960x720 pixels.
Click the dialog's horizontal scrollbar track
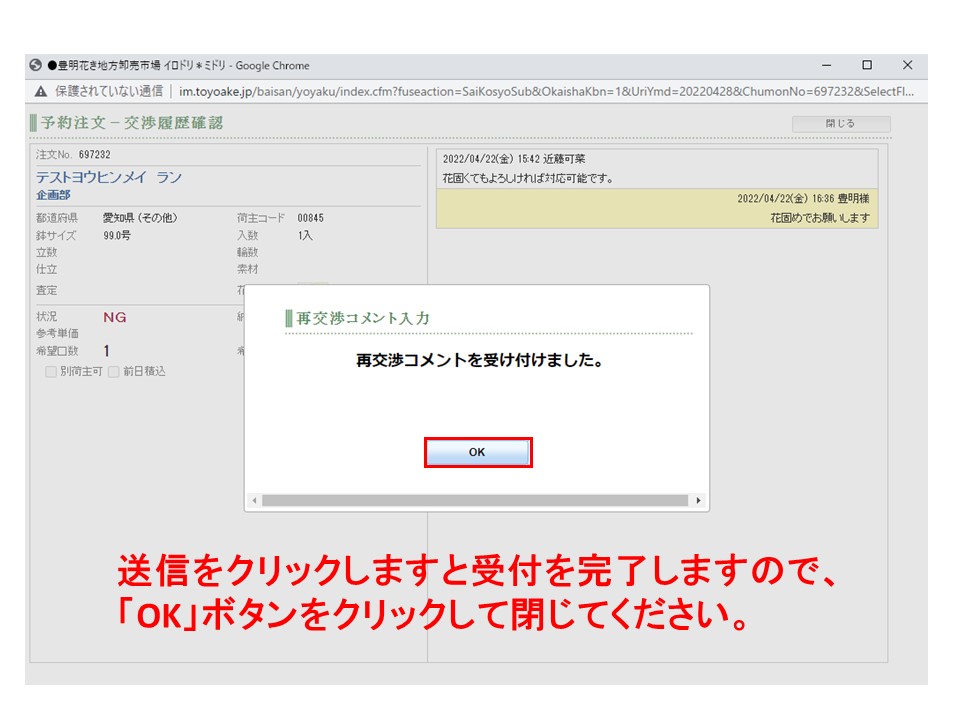click(475, 500)
